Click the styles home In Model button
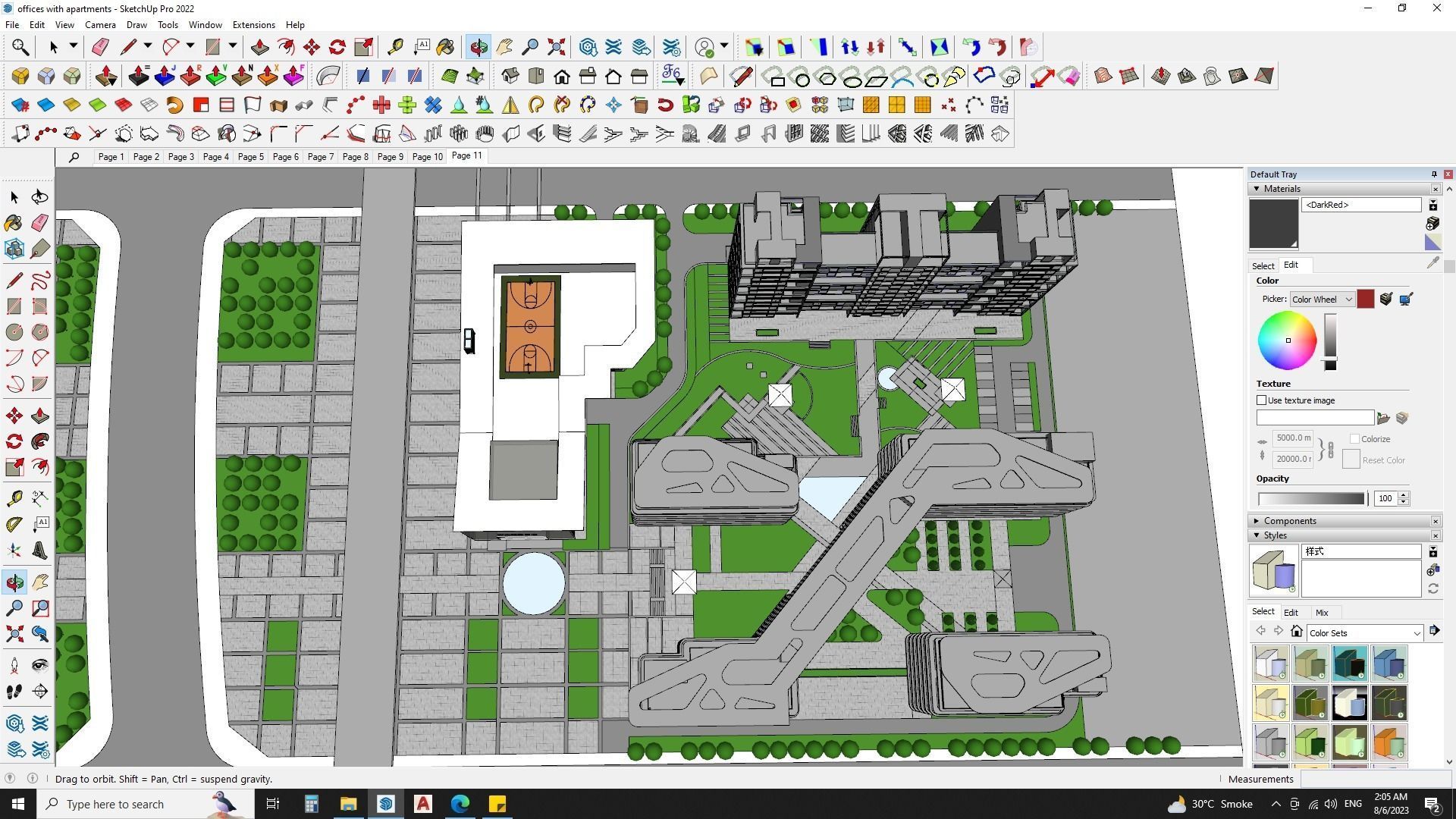1456x819 pixels. coord(1297,632)
